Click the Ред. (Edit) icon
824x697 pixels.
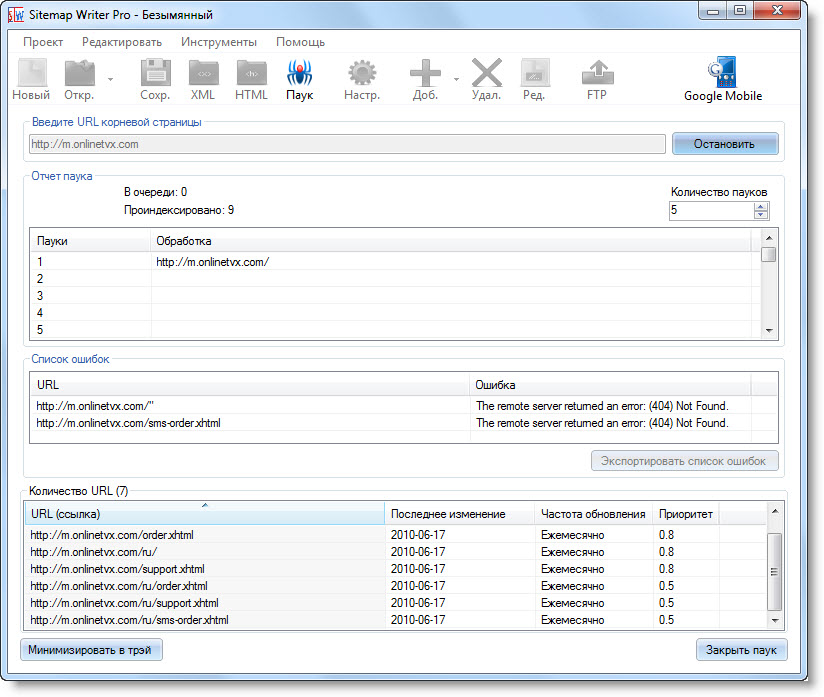click(534, 73)
